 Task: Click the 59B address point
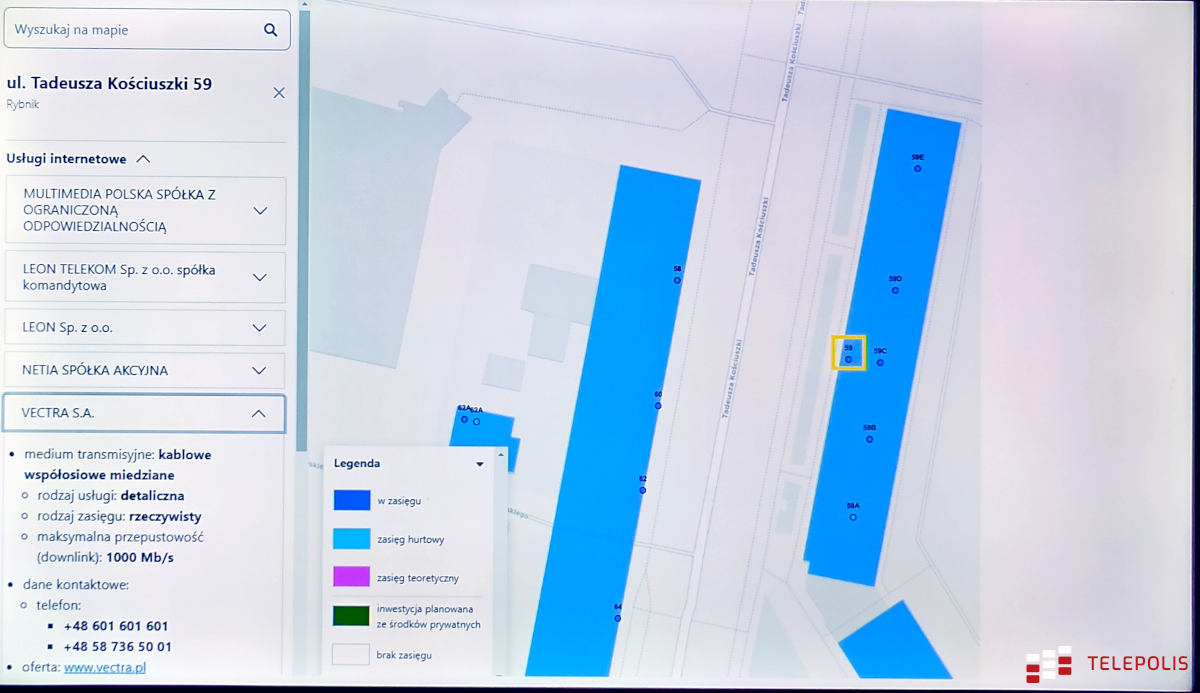[x=869, y=439]
